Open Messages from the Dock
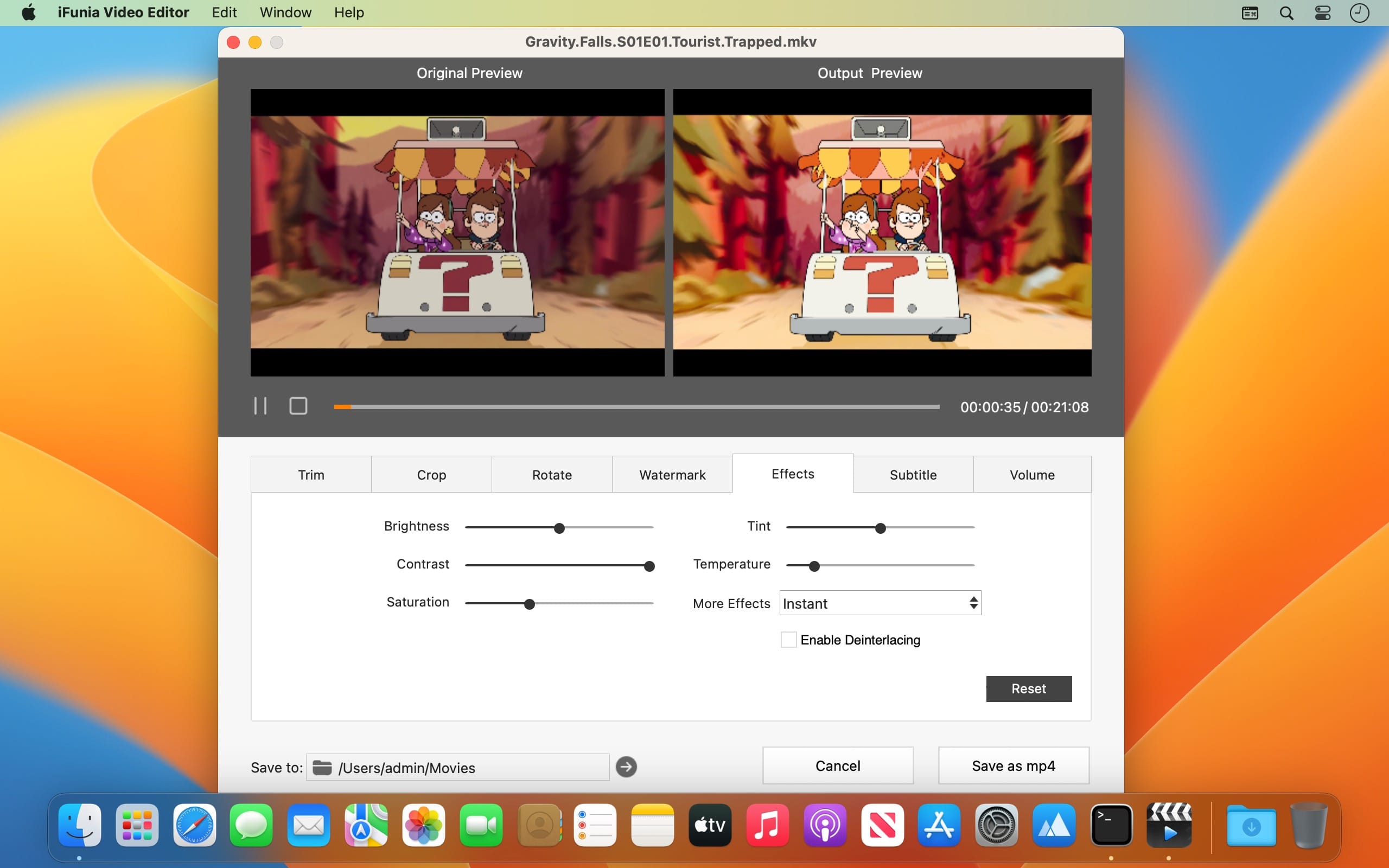1389x868 pixels. [x=251, y=825]
